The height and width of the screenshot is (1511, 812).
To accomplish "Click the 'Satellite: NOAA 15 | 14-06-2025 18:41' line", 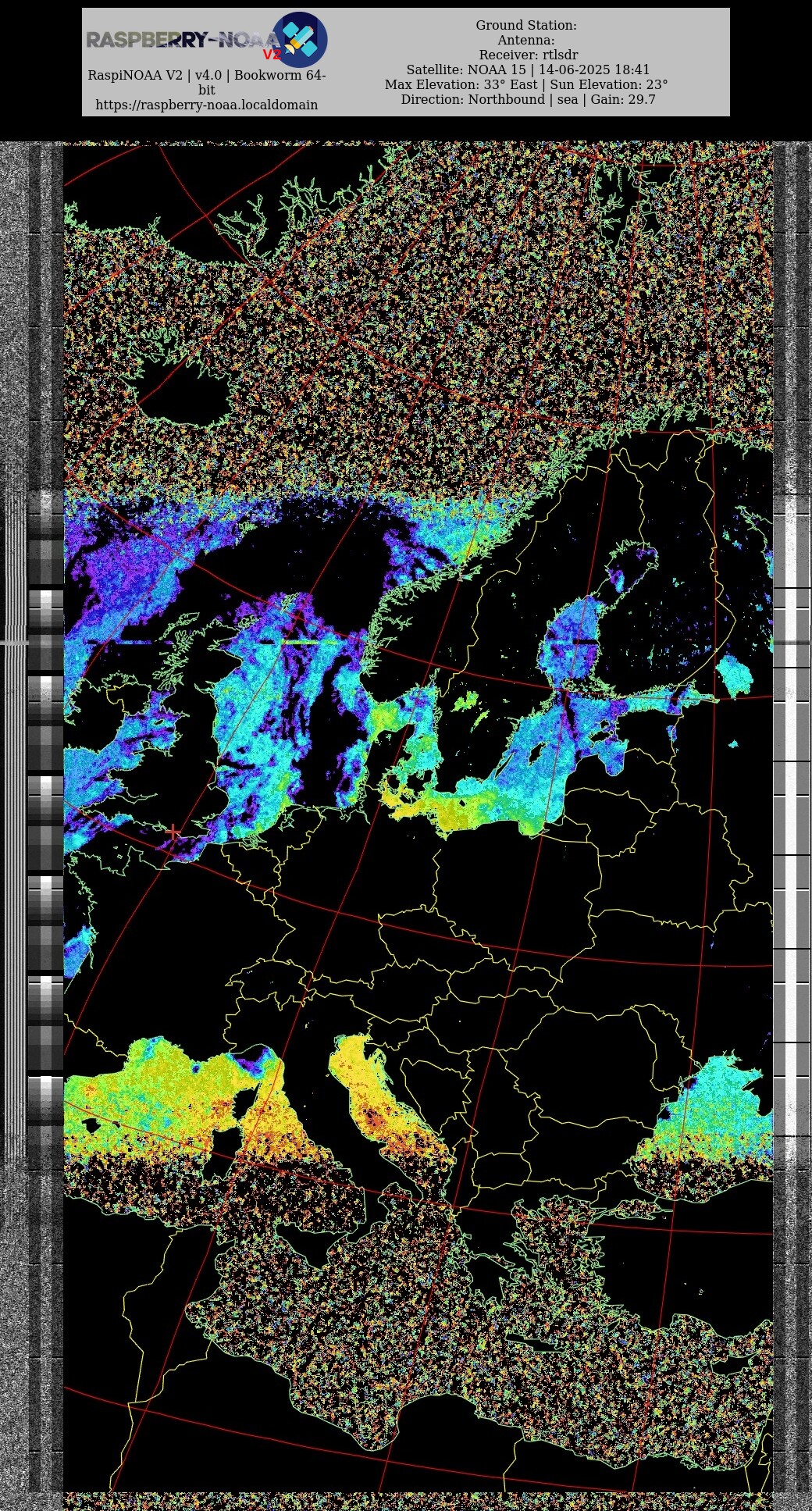I will tap(528, 69).
